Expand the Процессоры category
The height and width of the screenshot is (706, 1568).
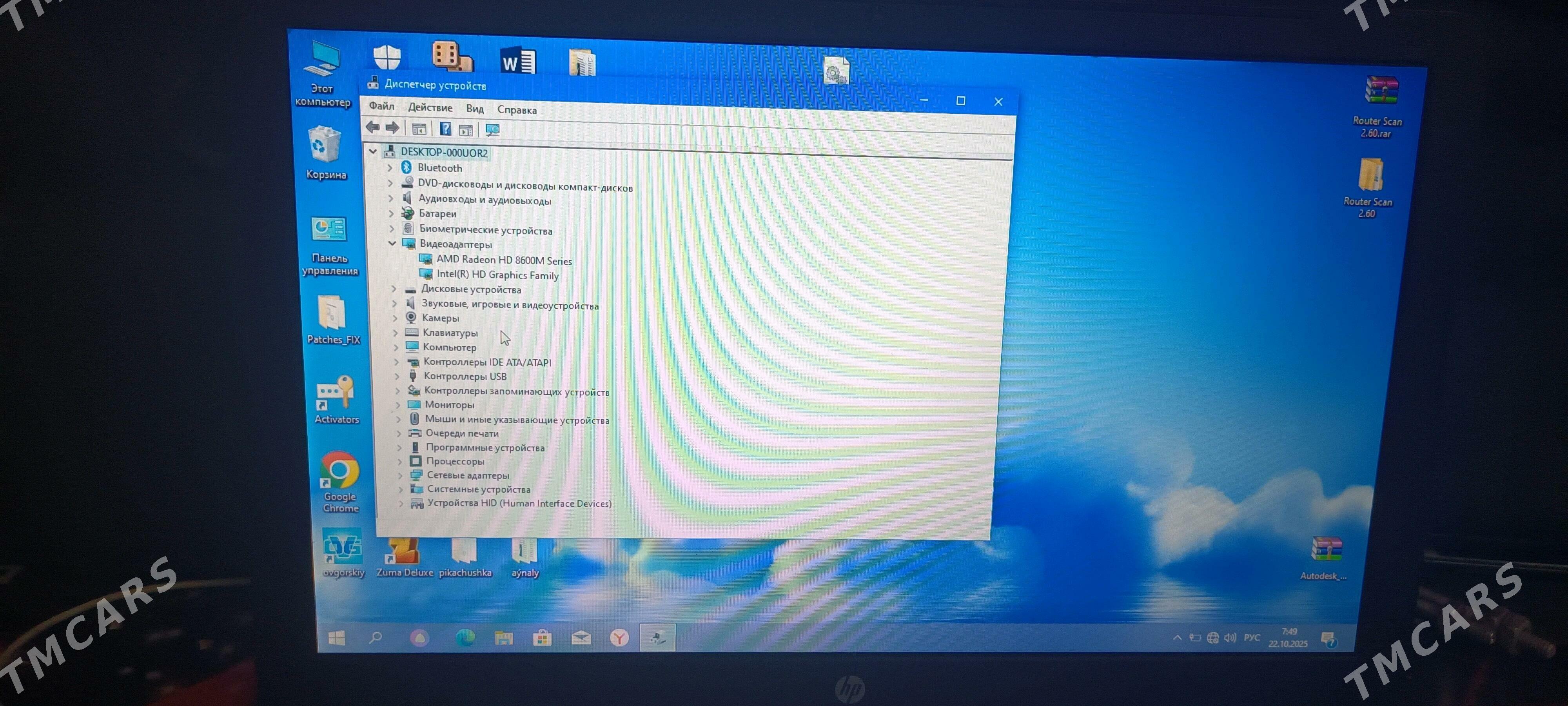click(x=400, y=461)
